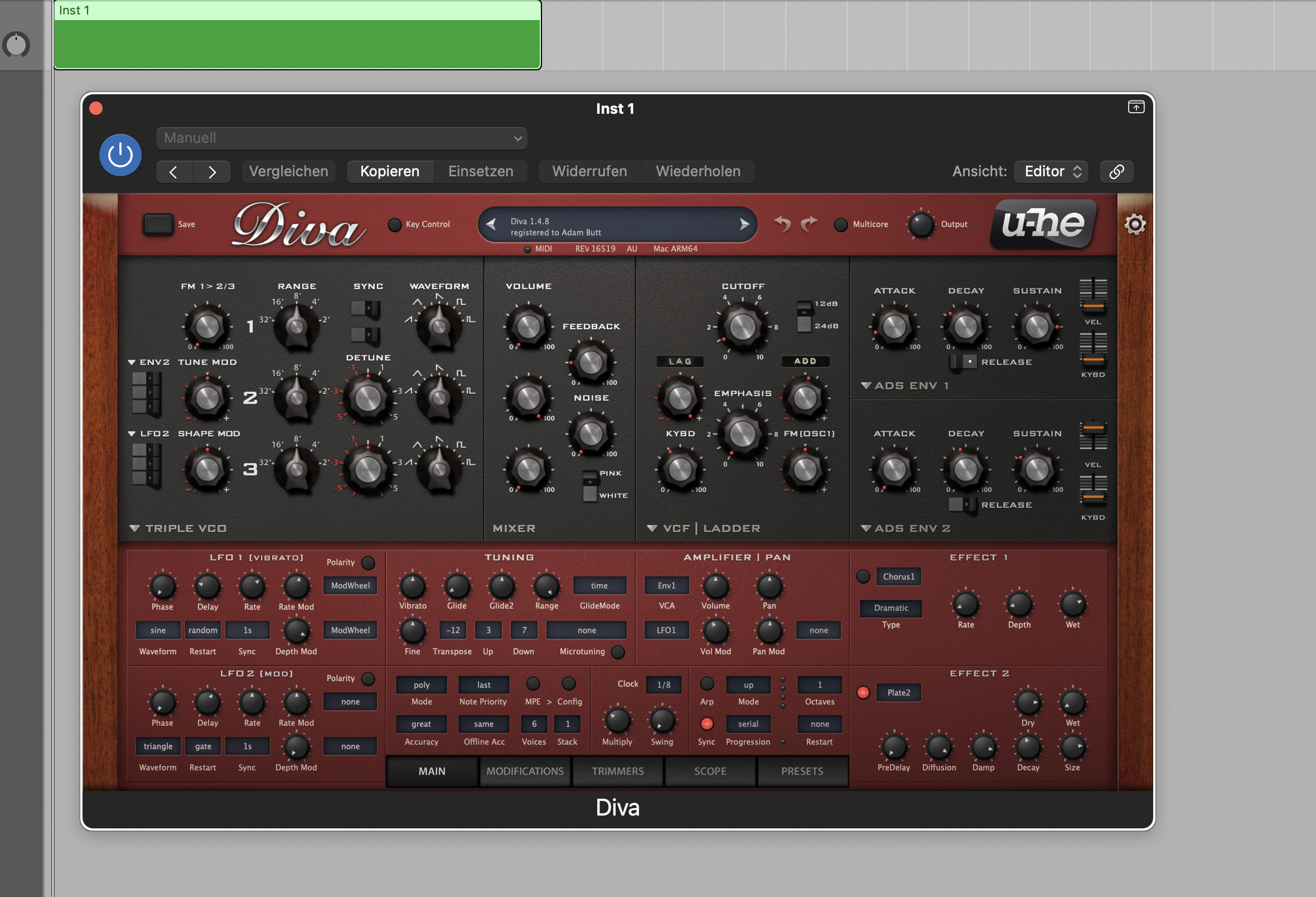This screenshot has height=897, width=1316.
Task: Disable Effect 2 red LED
Action: [863, 693]
